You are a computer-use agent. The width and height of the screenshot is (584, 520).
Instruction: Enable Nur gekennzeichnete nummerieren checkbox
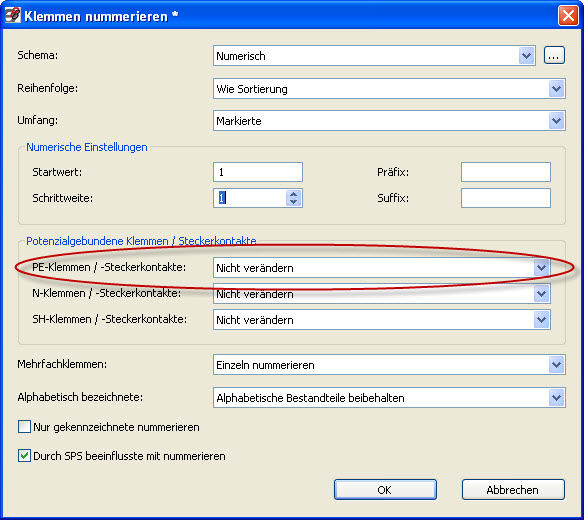tap(24, 427)
